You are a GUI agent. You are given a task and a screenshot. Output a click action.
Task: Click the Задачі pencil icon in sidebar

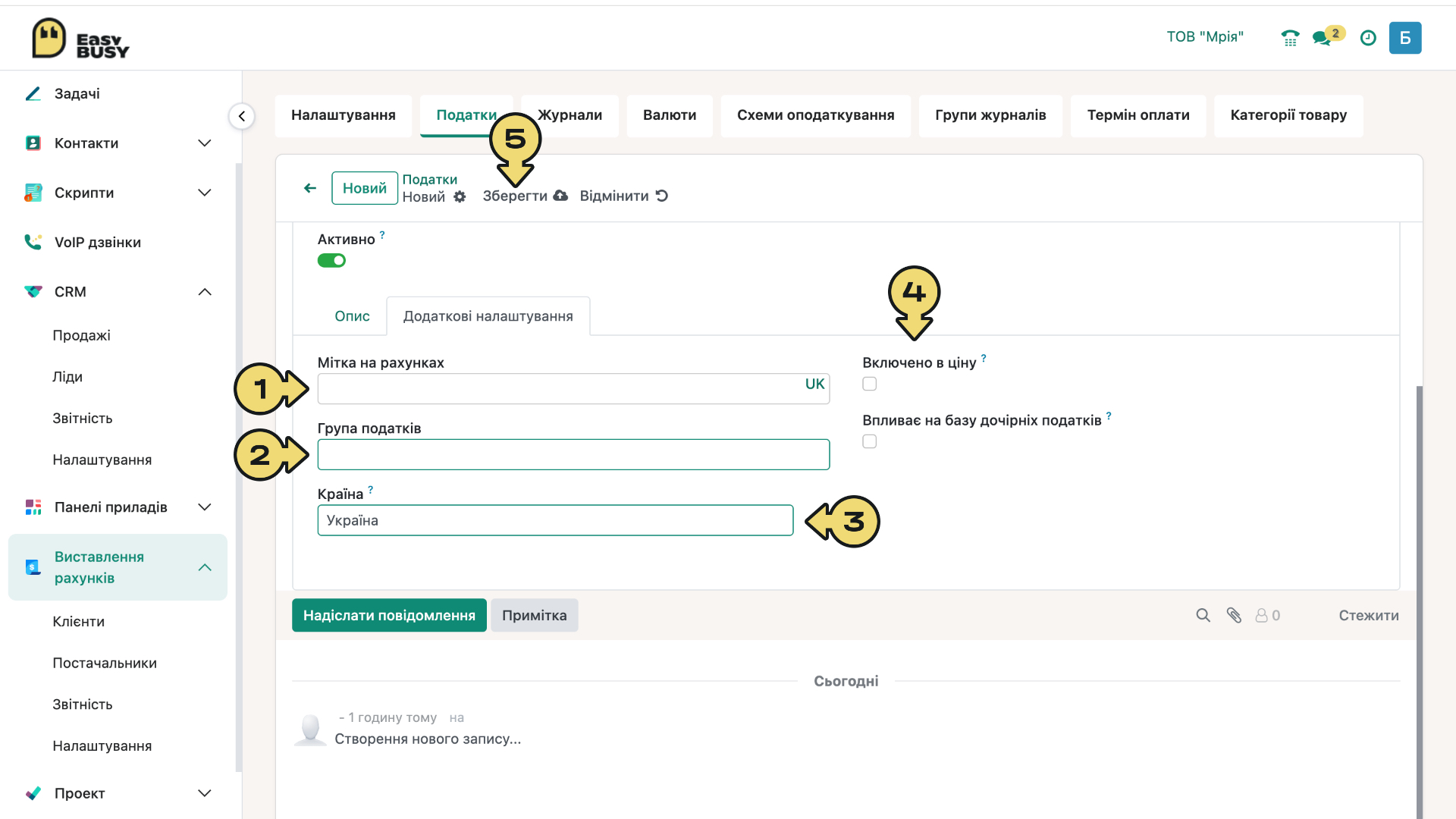point(33,94)
